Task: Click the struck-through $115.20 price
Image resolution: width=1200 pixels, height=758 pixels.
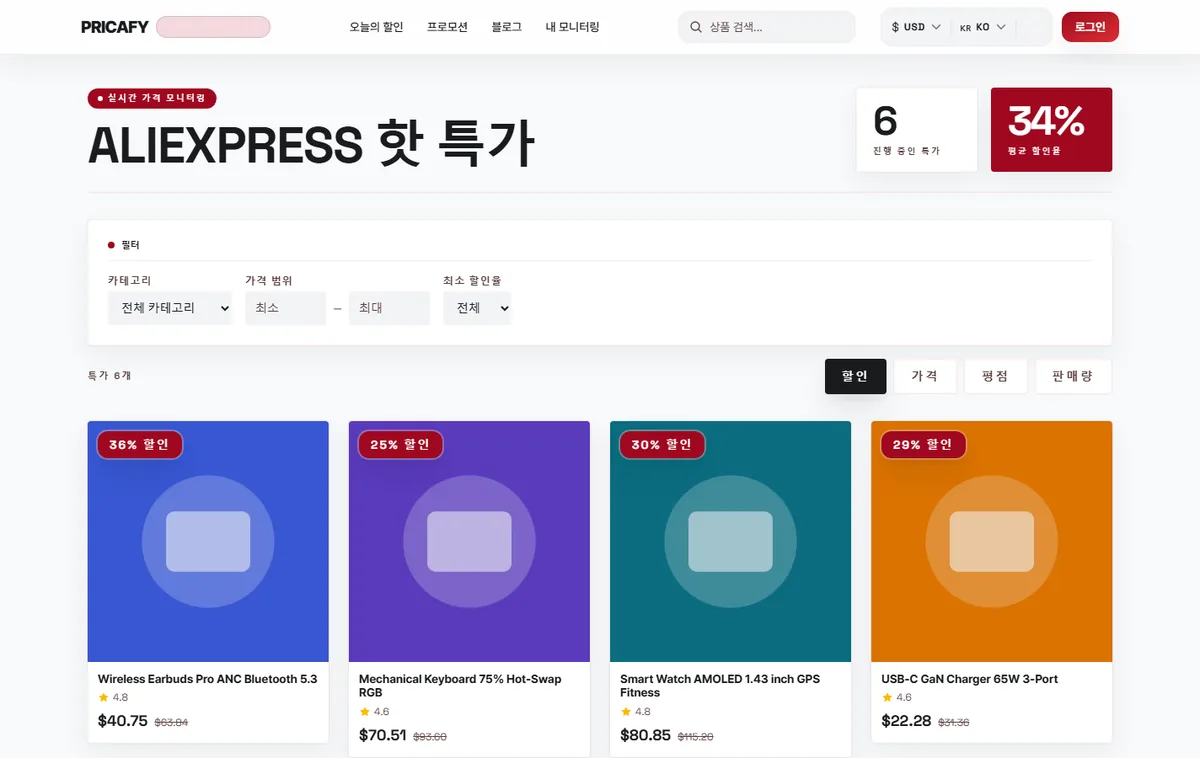Action: tap(696, 737)
